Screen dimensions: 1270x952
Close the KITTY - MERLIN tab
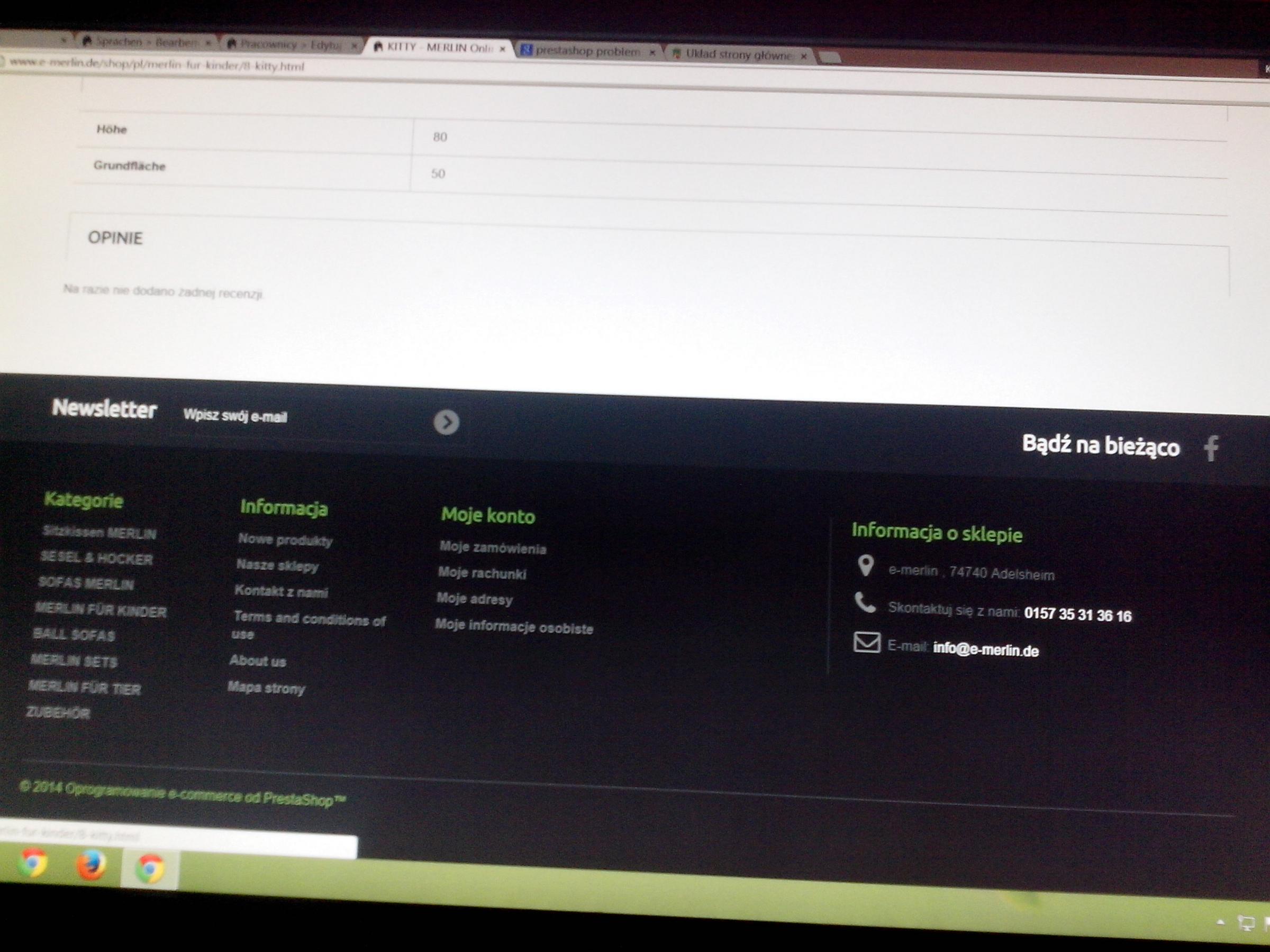tap(502, 49)
